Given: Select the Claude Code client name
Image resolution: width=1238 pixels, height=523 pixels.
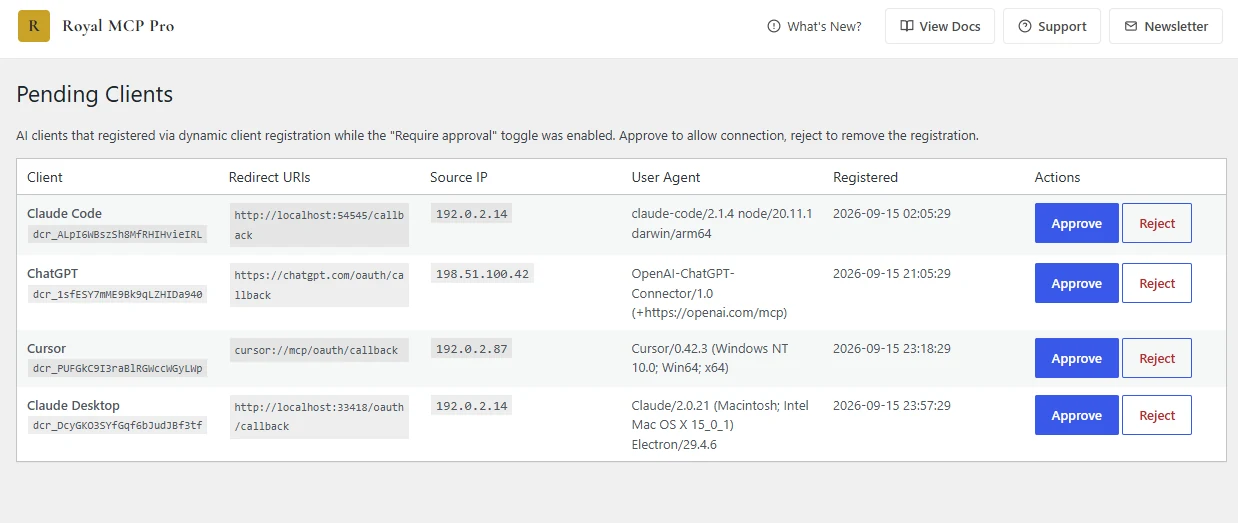Looking at the screenshot, I should (64, 213).
